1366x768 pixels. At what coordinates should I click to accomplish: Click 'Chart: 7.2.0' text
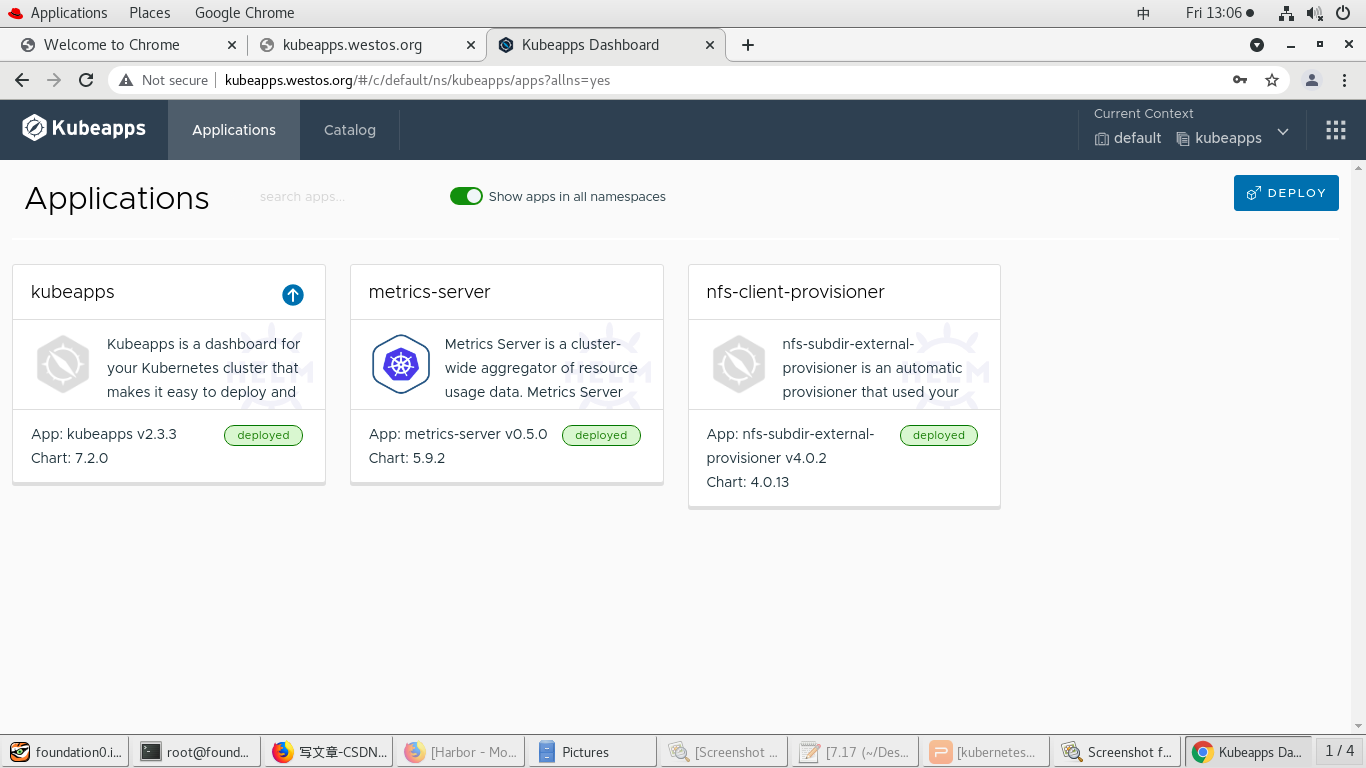pos(70,458)
